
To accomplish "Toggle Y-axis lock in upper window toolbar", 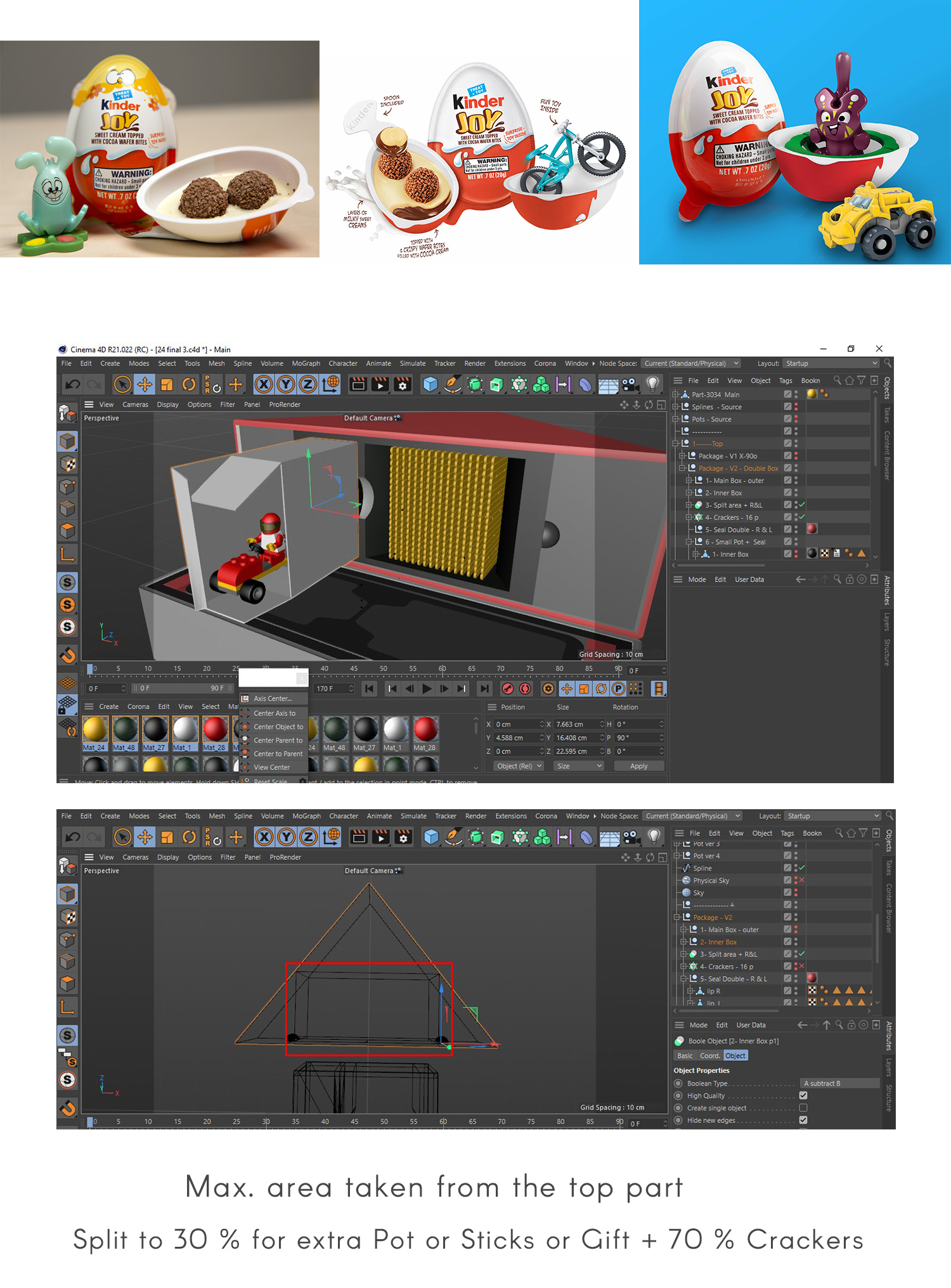I will coord(286,384).
